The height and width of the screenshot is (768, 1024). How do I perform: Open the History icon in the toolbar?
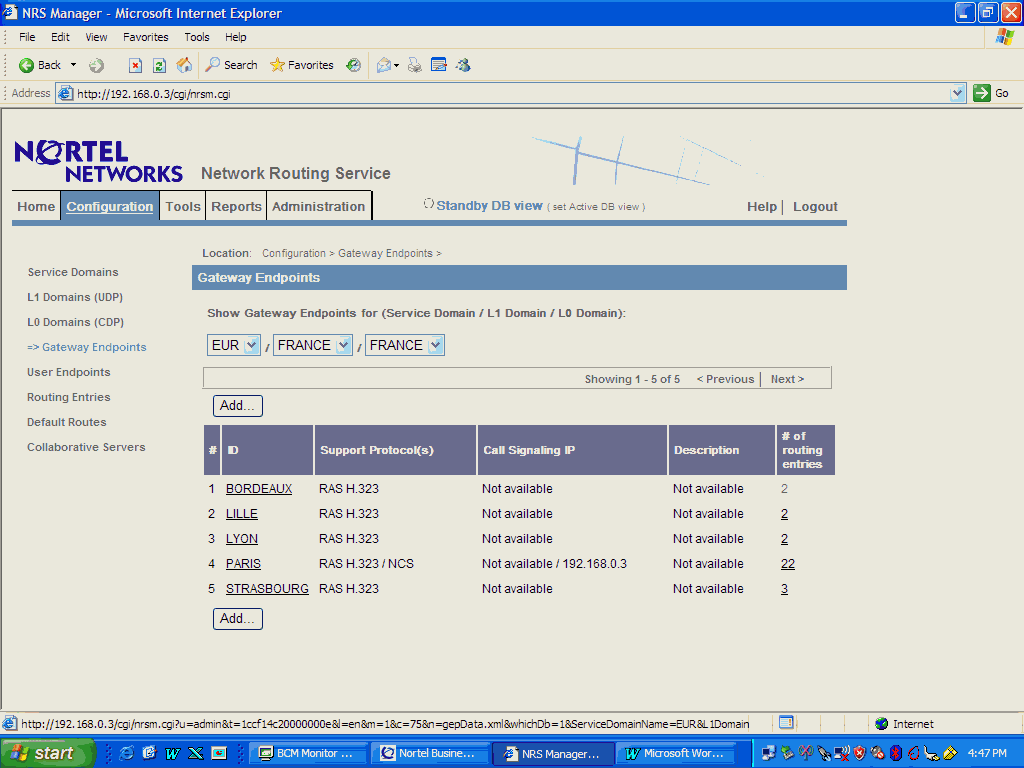(353, 65)
